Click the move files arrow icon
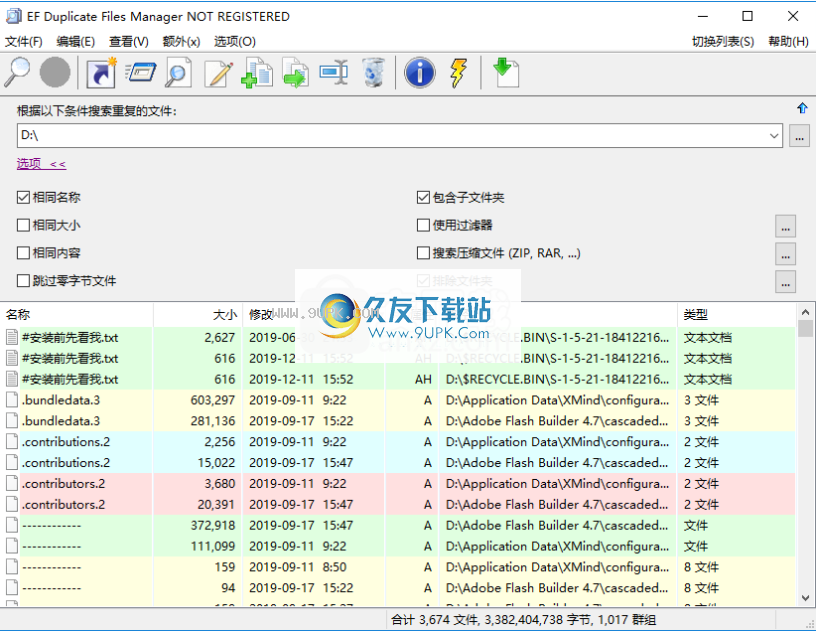The width and height of the screenshot is (816, 632). pos(296,72)
